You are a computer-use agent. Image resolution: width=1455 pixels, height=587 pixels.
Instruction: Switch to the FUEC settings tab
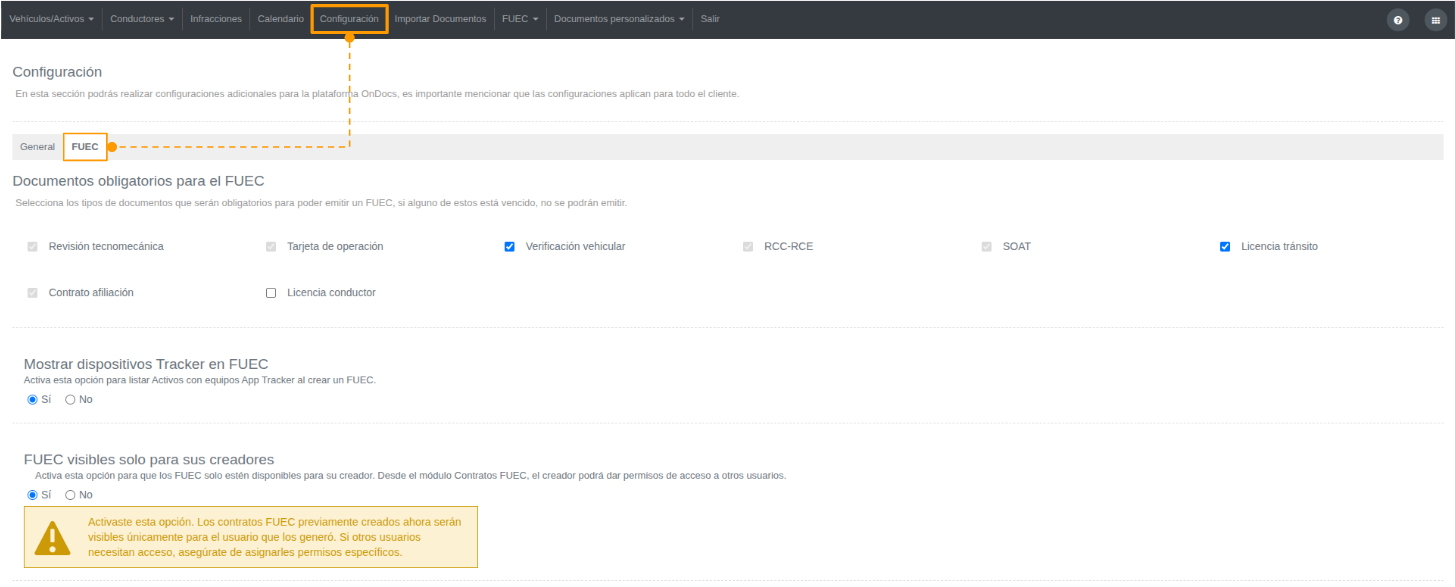coord(85,147)
